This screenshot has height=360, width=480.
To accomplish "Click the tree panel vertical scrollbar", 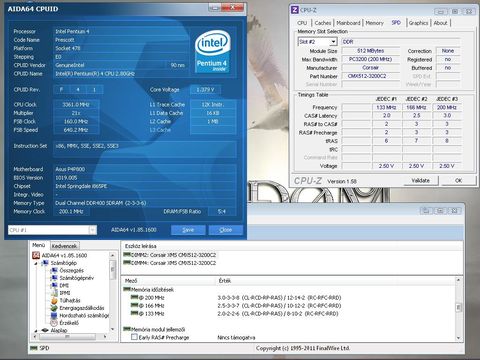I will (x=112, y=292).
